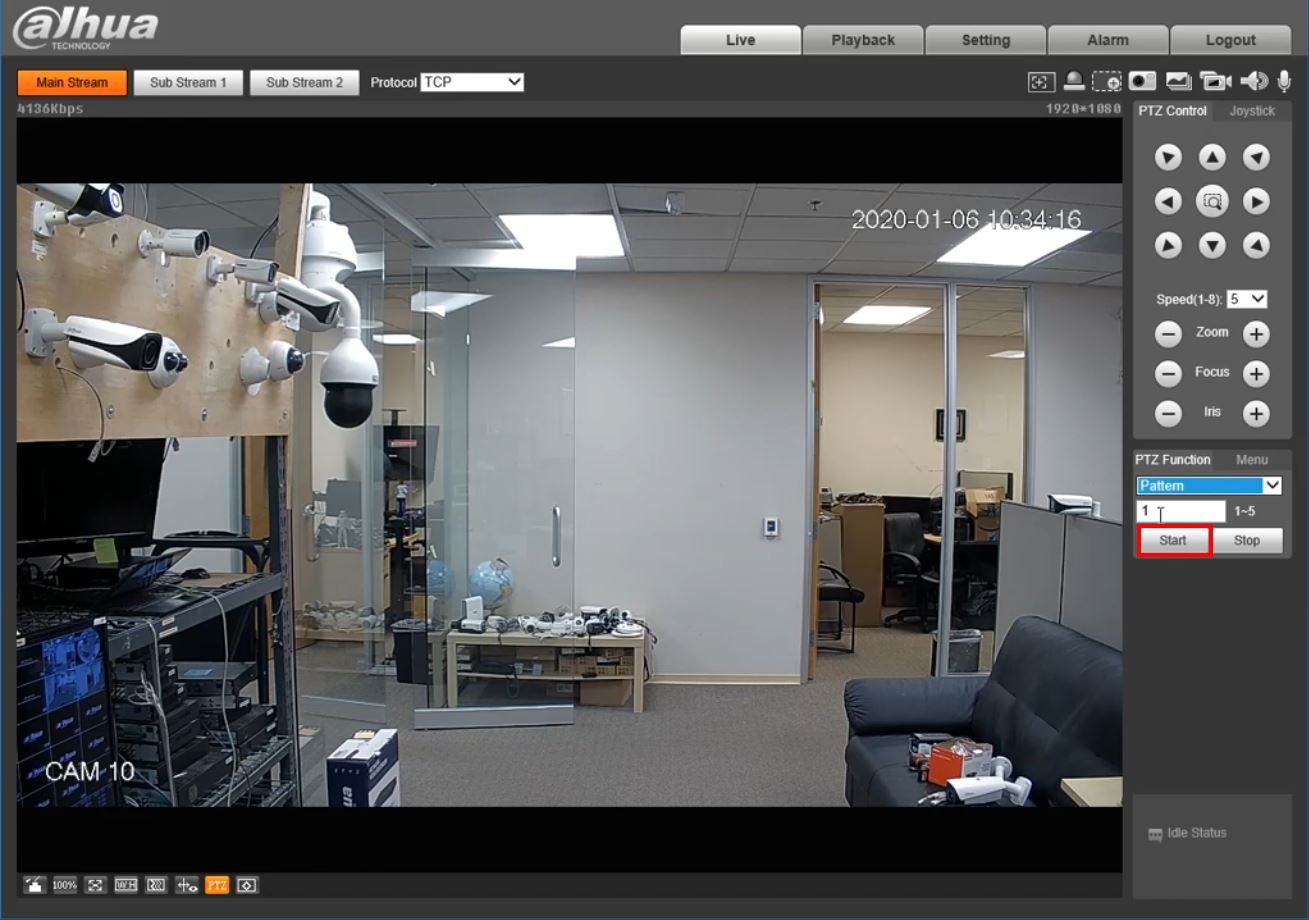The height and width of the screenshot is (920, 1309).
Task: Activate the digital zoom region icon
Action: tap(1107, 82)
